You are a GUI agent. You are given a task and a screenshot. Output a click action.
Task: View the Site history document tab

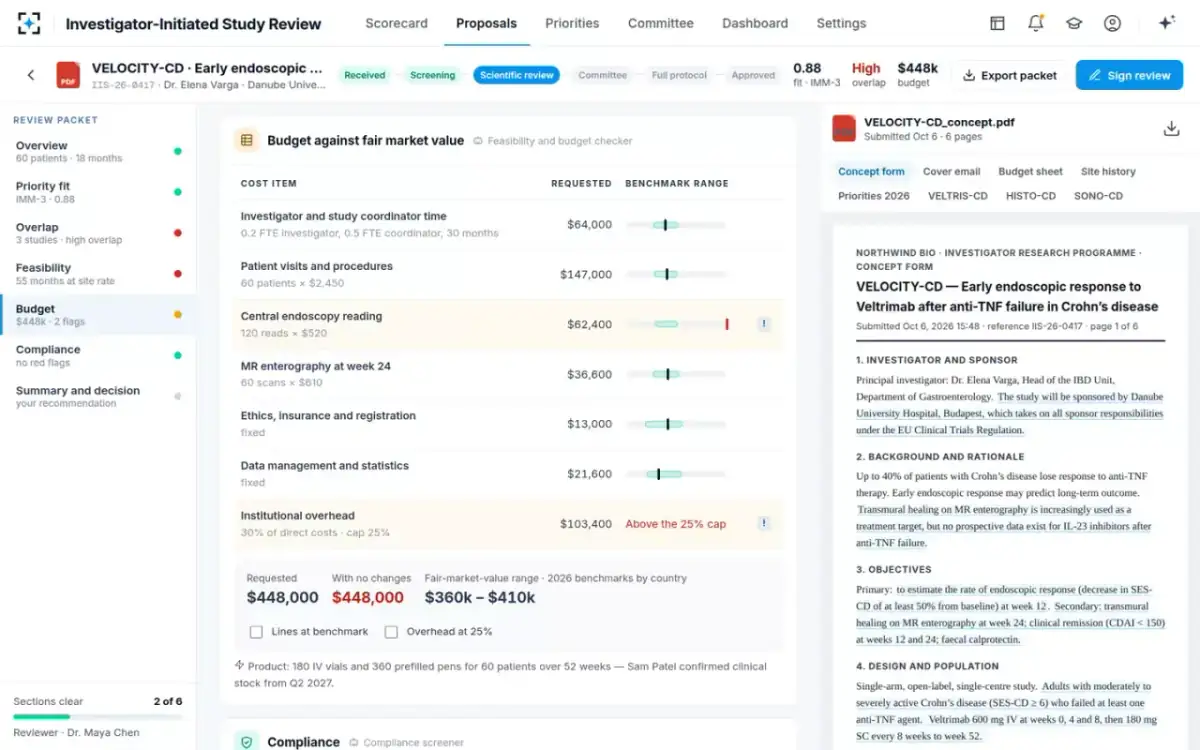pos(1108,172)
